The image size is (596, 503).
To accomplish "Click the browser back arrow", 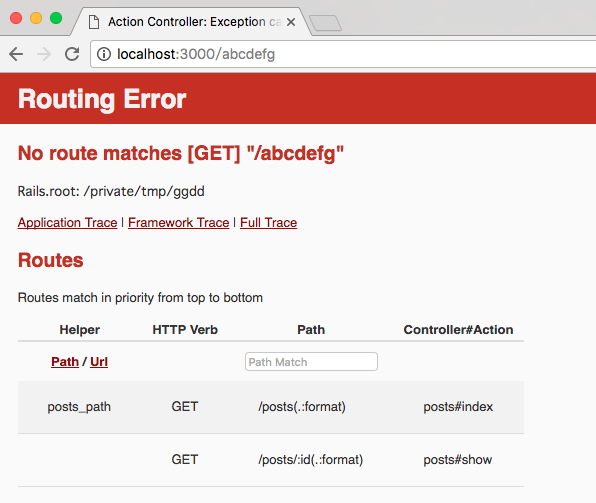I will [16, 54].
